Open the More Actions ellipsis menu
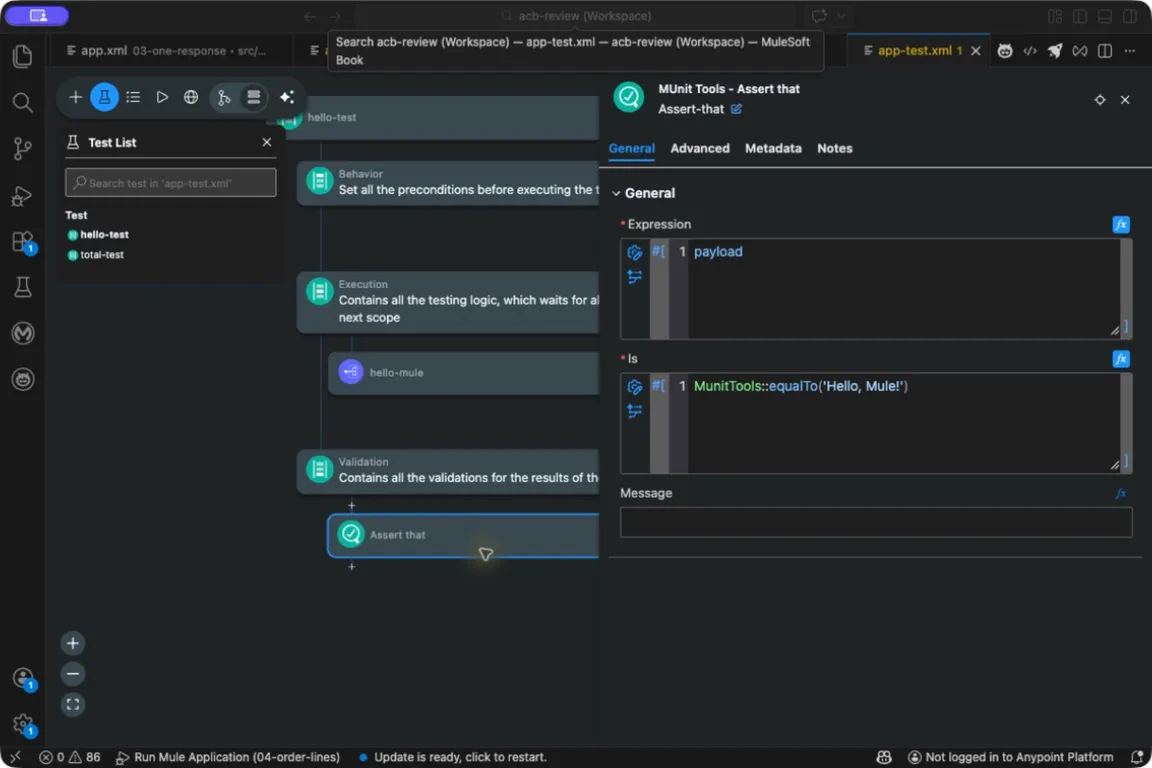Viewport: 1152px width, 768px height. pos(1129,51)
